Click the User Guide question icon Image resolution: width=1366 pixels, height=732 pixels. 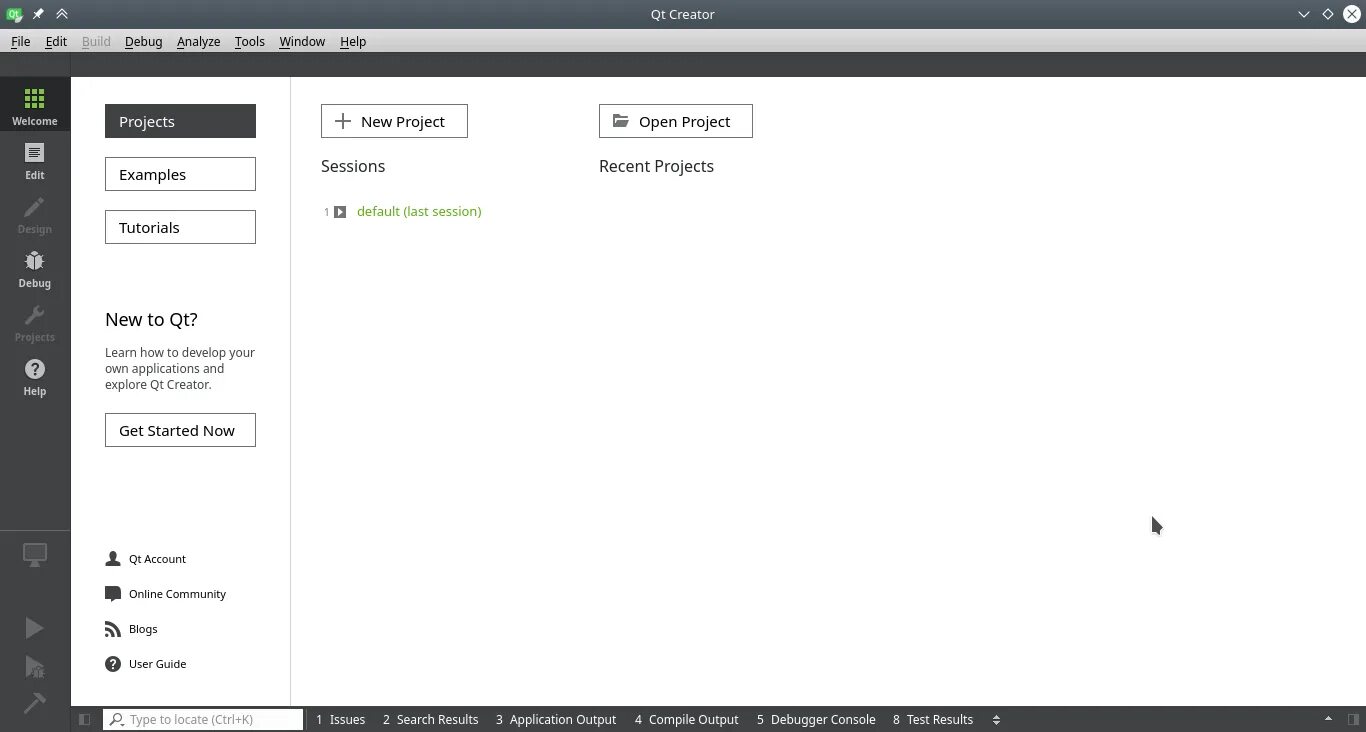(113, 664)
